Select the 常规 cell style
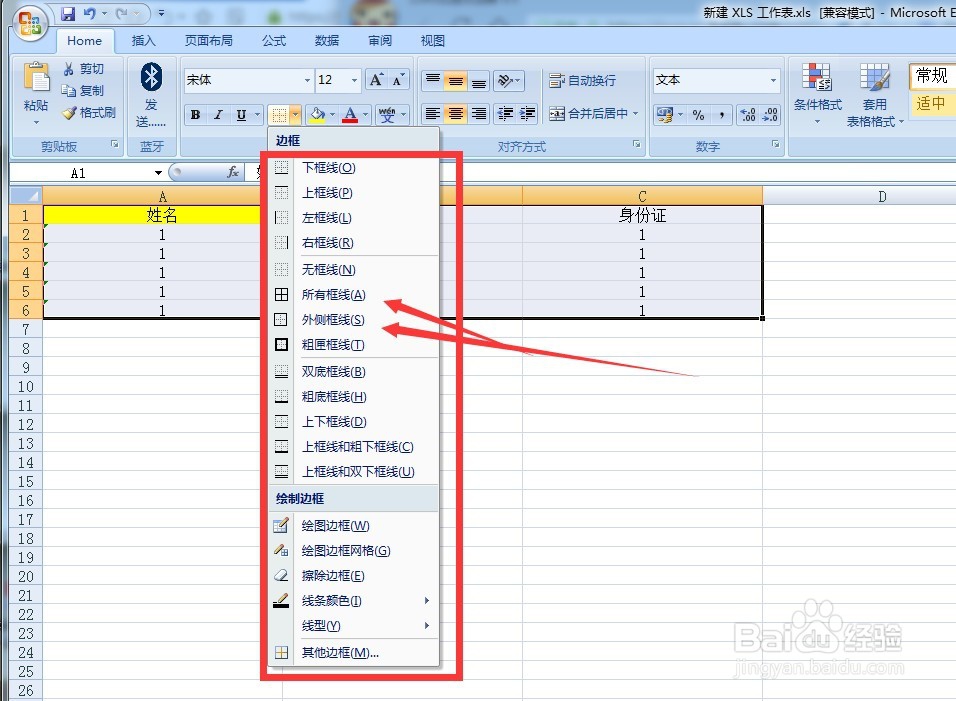Viewport: 956px width, 701px height. pos(932,76)
